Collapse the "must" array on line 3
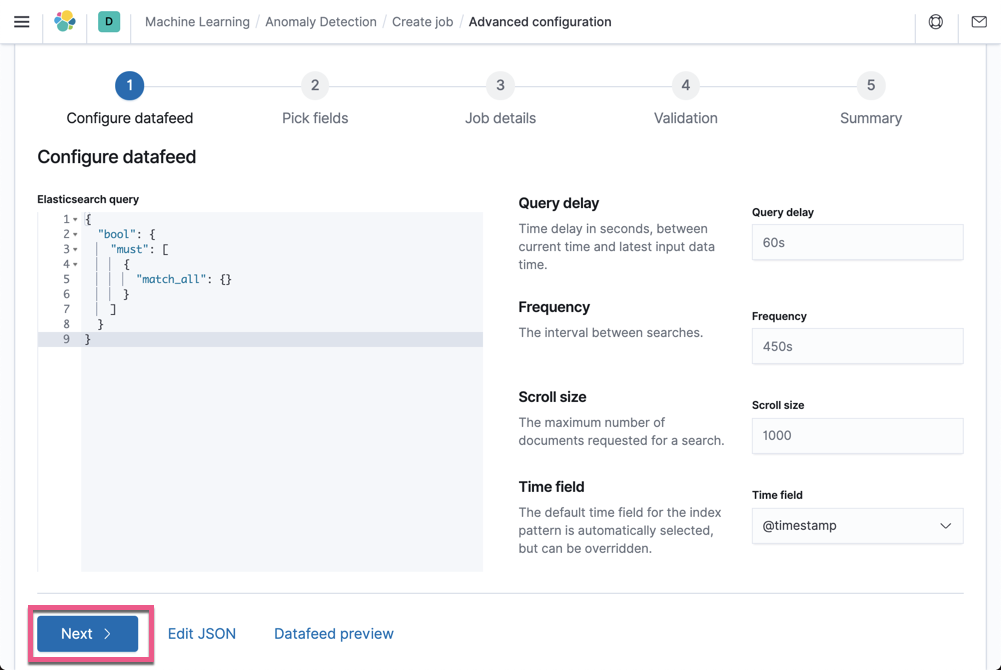The image size is (1001, 670). click(75, 250)
